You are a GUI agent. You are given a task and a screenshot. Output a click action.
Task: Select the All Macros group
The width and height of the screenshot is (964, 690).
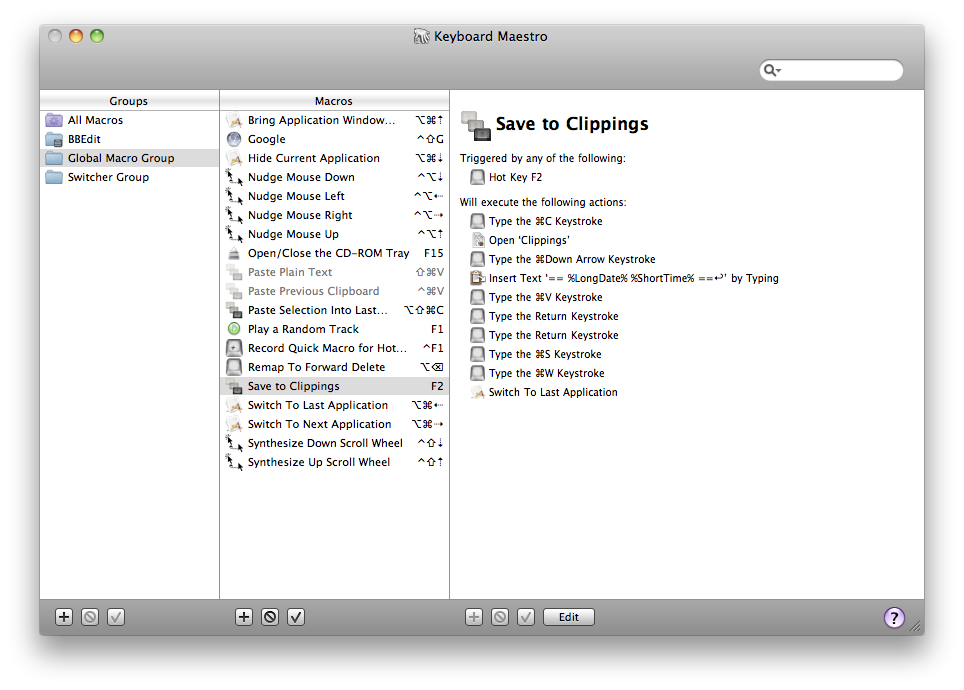[130, 120]
